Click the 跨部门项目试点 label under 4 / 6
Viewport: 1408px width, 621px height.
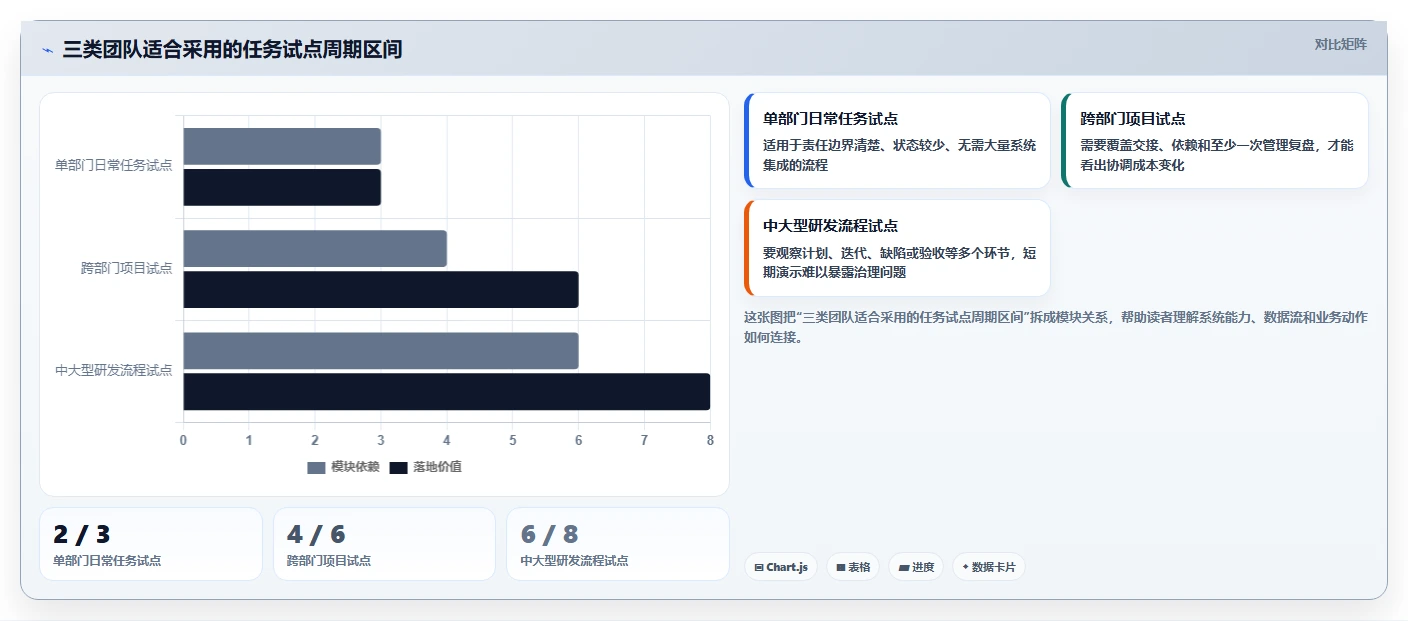[329, 561]
